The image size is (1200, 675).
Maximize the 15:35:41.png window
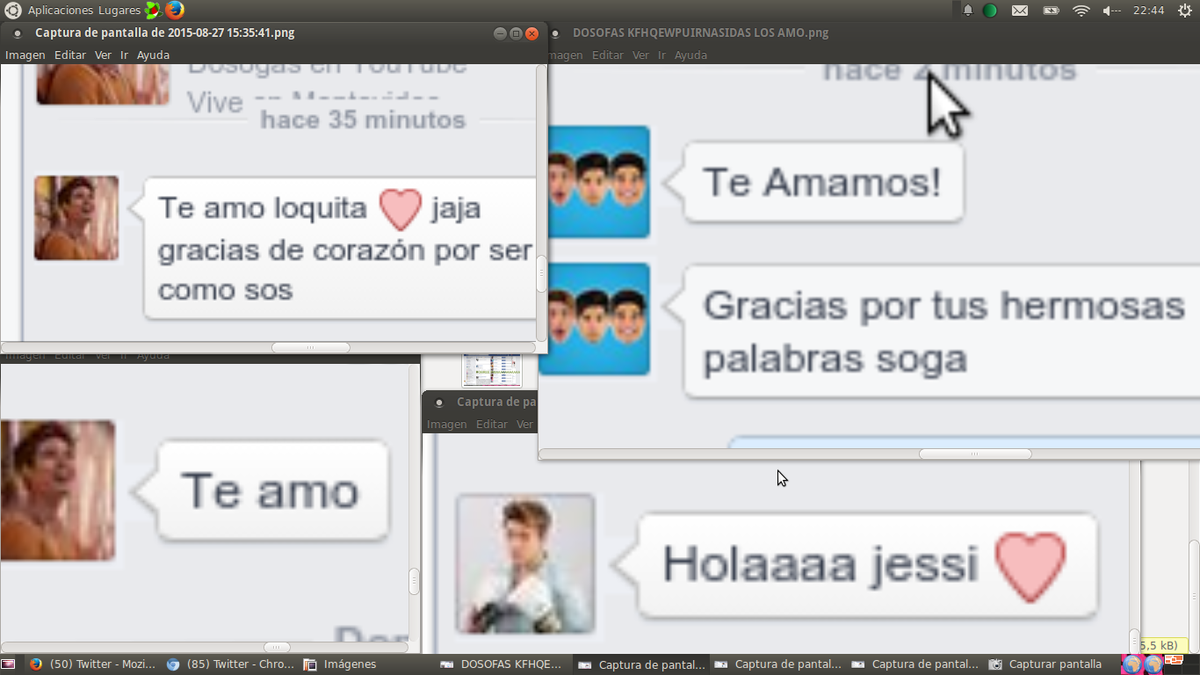[x=516, y=33]
